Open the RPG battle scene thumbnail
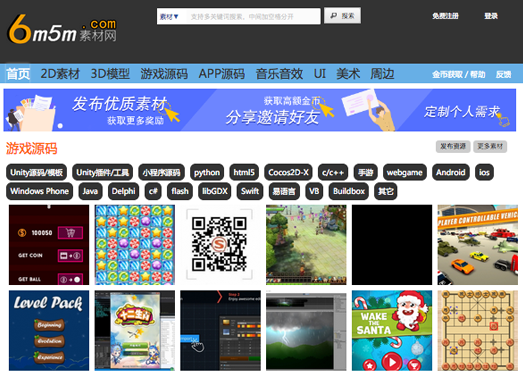The height and width of the screenshot is (375, 523). click(306, 245)
